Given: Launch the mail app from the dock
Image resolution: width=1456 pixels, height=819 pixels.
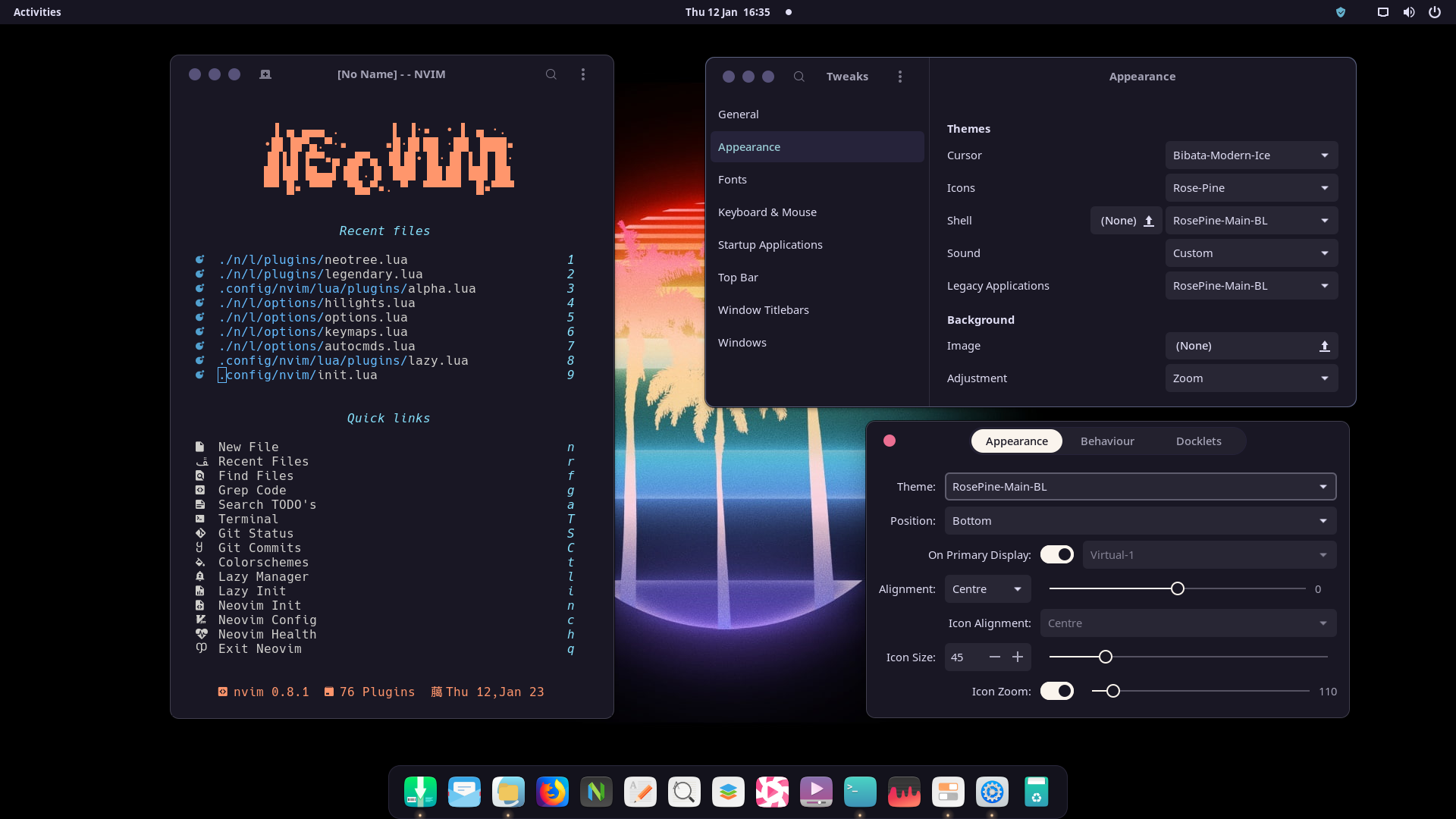Looking at the screenshot, I should click(x=464, y=792).
